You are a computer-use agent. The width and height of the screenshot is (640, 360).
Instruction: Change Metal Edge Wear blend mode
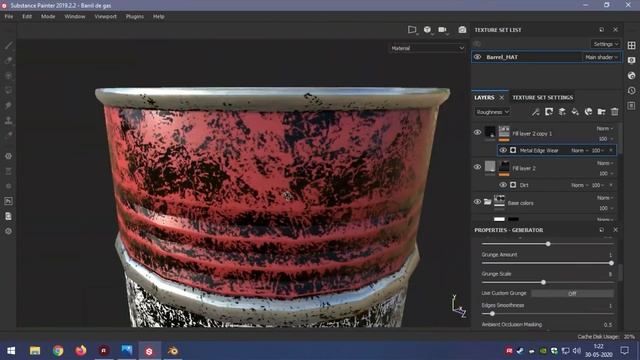click(580, 151)
